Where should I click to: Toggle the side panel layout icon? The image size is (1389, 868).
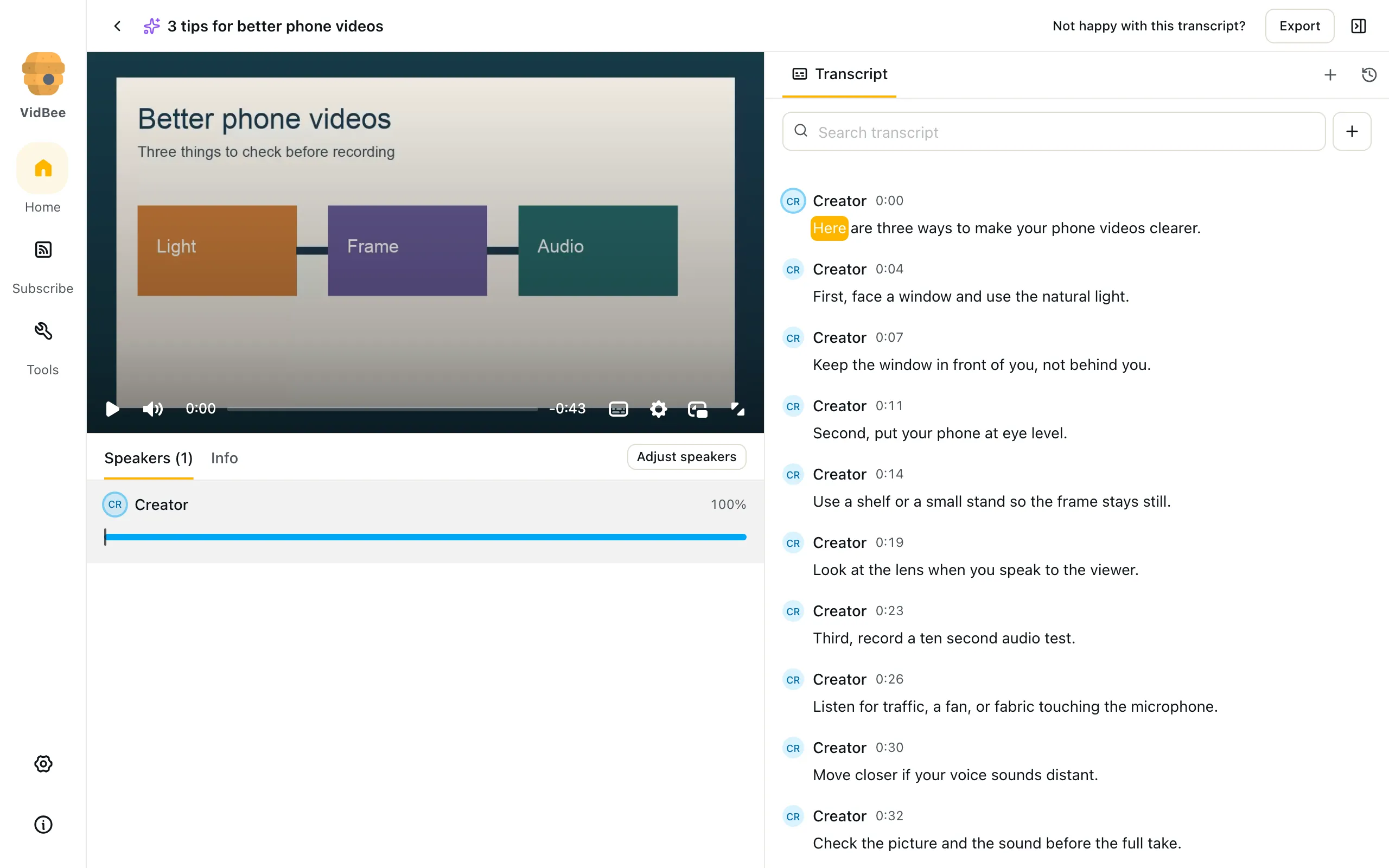(x=1359, y=26)
